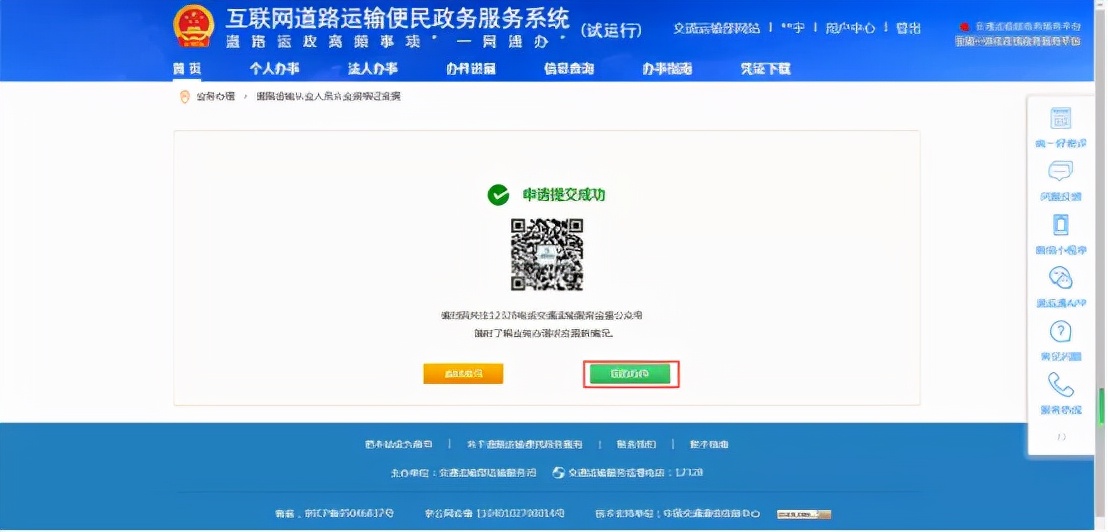1108x532 pixels.
Task: Click the orange button left of green one
Action: (463, 374)
